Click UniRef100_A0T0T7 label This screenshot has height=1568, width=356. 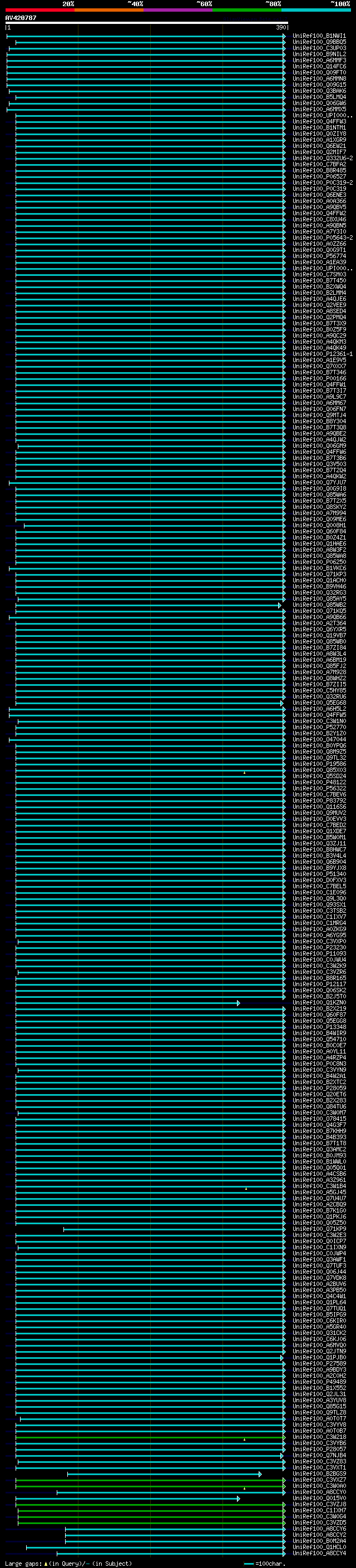(319, 1419)
